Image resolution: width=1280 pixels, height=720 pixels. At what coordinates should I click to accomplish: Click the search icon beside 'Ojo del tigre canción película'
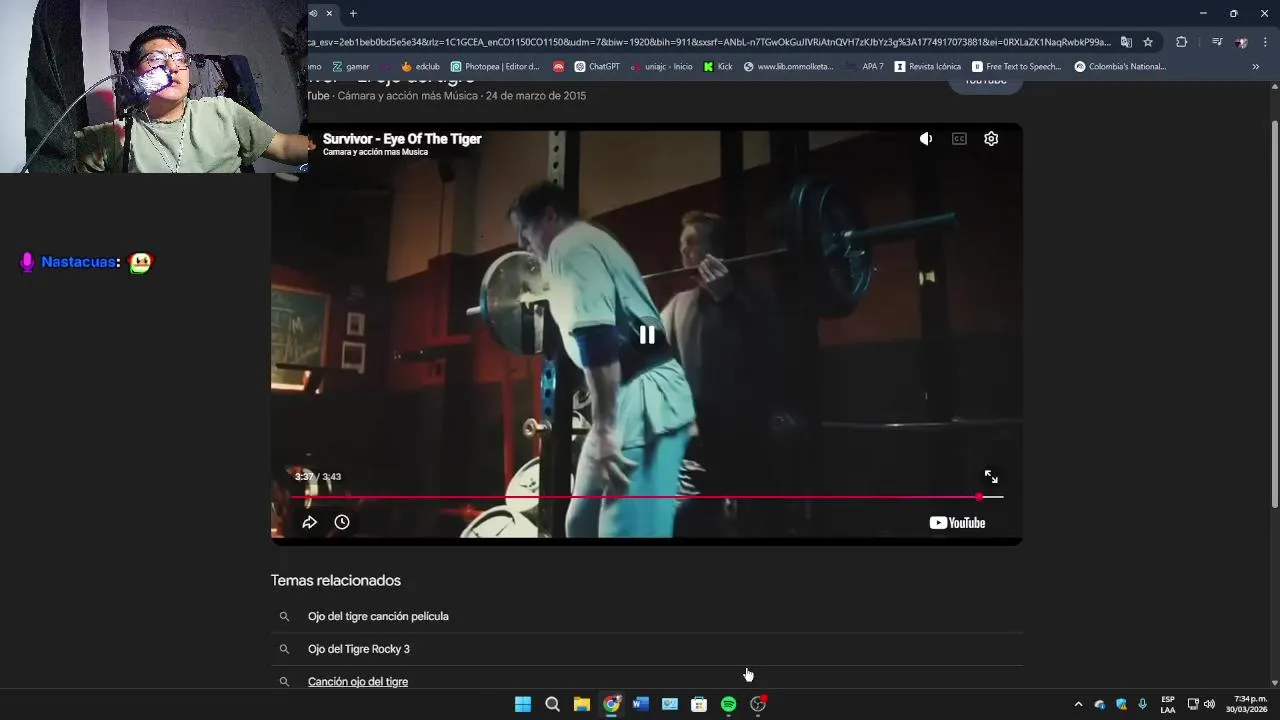284,617
